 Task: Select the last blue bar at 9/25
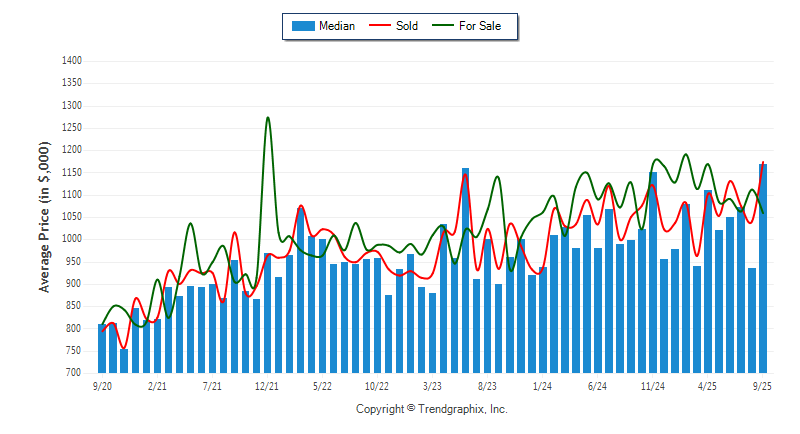click(x=763, y=268)
